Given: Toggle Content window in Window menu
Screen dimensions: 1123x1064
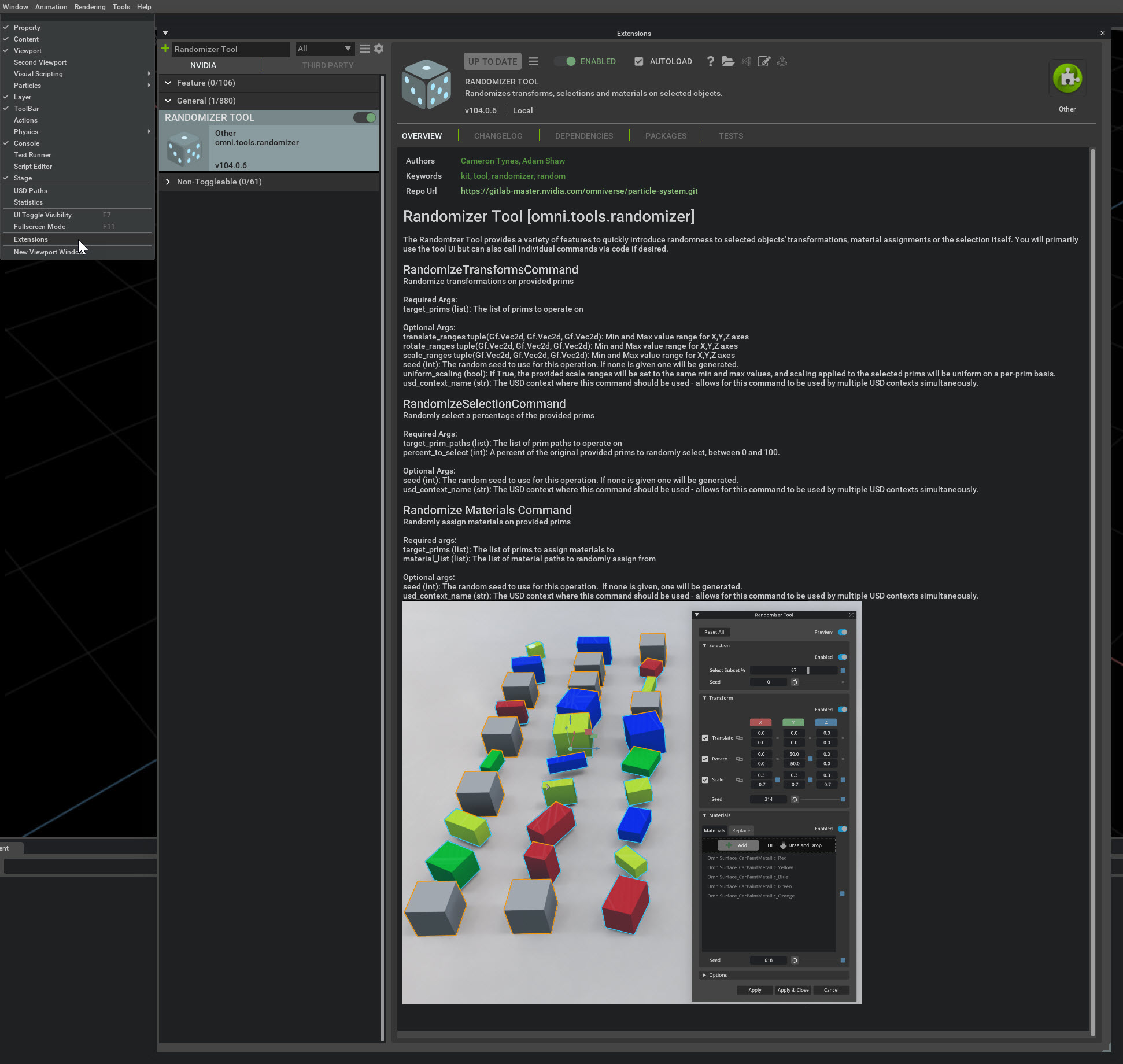Looking at the screenshot, I should tap(77, 39).
